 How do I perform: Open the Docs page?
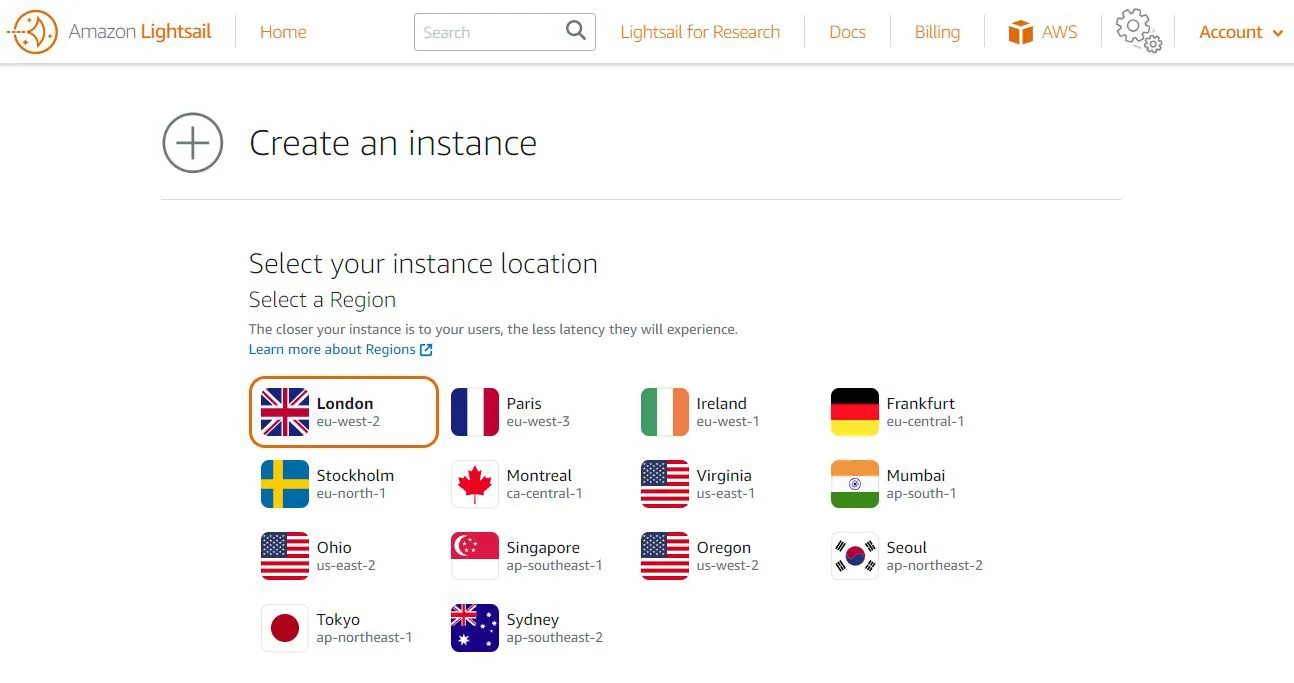847,32
